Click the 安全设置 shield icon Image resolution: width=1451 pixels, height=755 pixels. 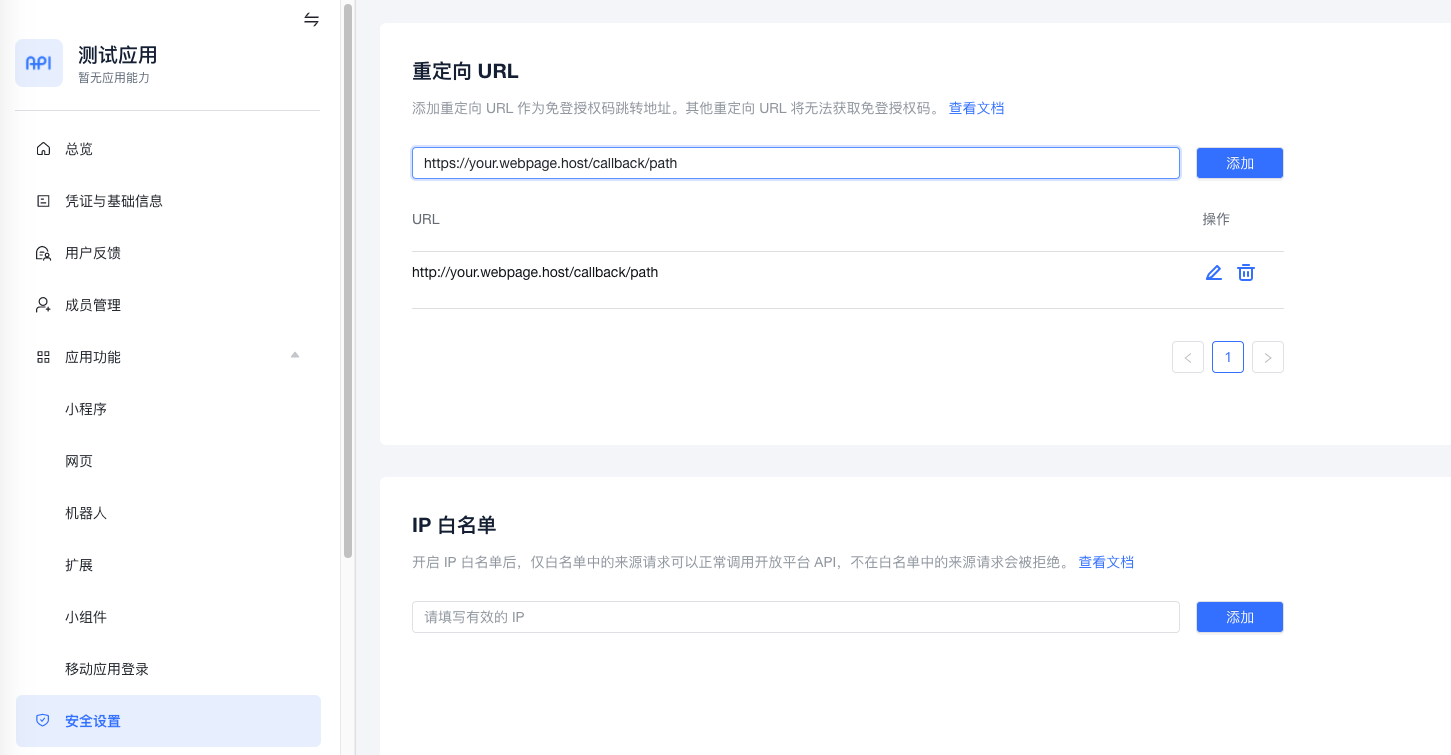click(x=42, y=720)
